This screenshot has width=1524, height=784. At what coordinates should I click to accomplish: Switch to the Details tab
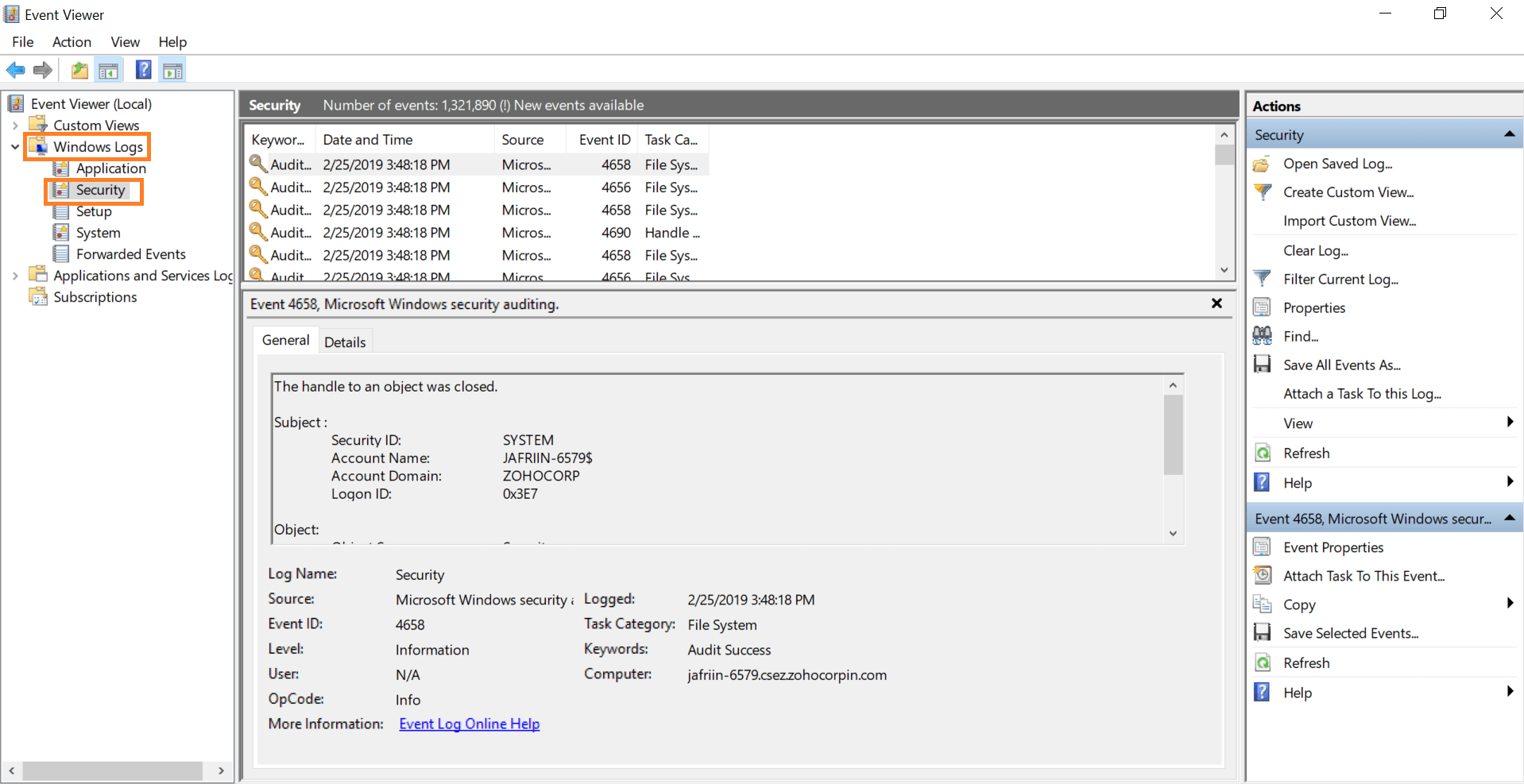[x=345, y=341]
